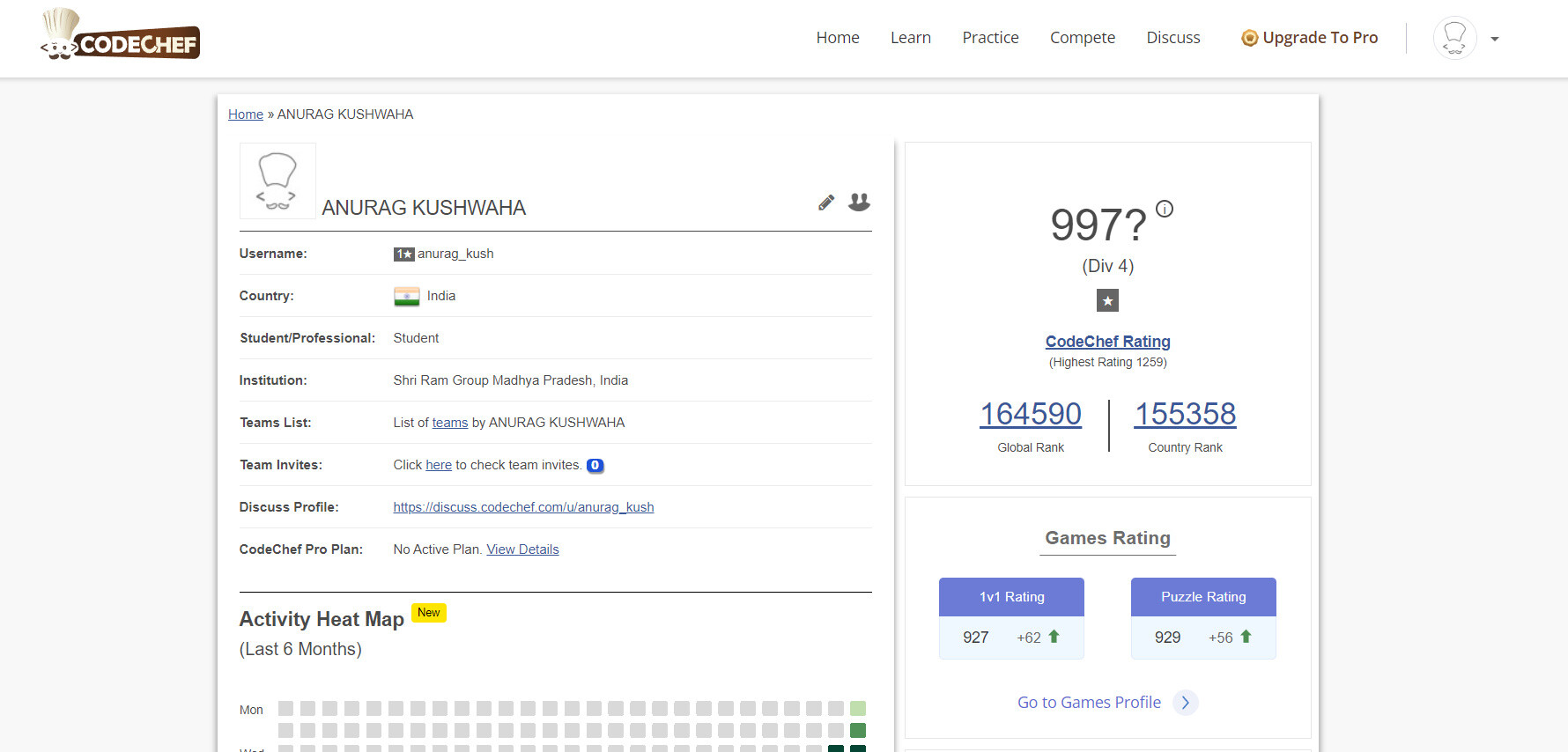Click the edit profile pencil icon

(x=826, y=203)
